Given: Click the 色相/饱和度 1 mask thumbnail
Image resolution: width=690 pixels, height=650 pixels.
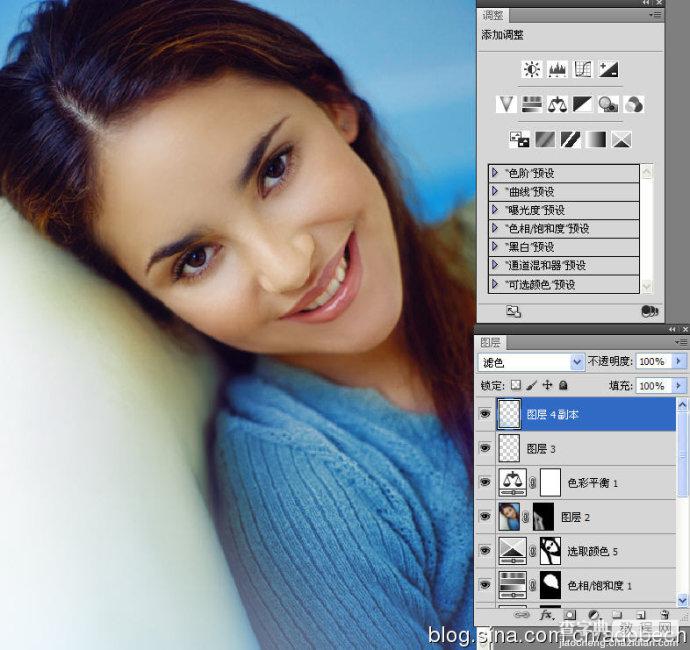Looking at the screenshot, I should (550, 585).
